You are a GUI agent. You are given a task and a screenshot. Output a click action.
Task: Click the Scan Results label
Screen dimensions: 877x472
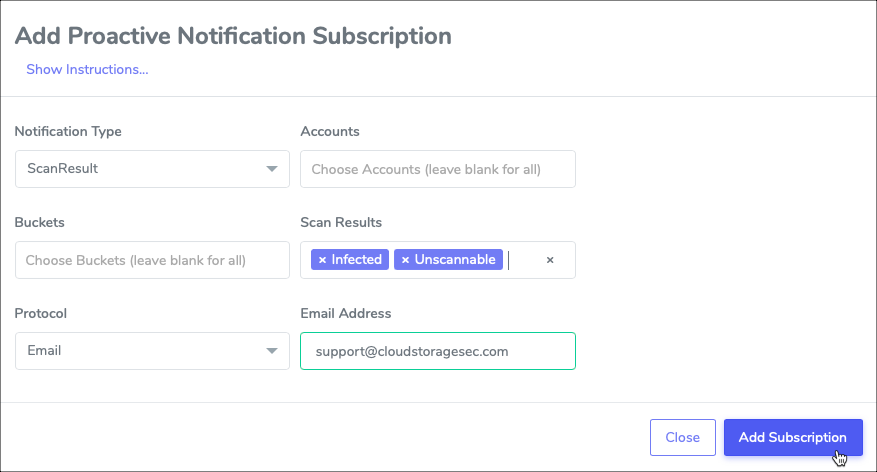point(341,223)
